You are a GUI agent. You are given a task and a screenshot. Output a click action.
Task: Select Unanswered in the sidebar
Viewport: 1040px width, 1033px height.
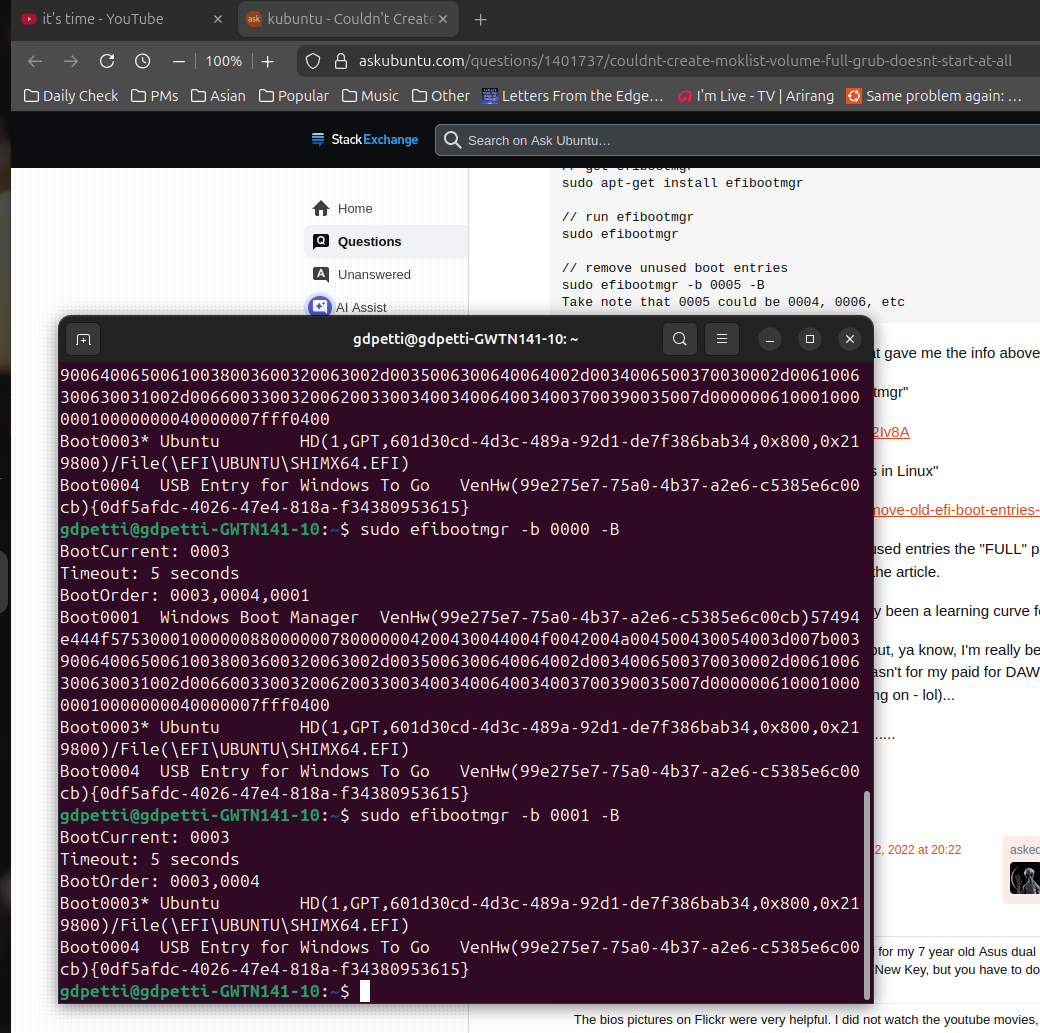coord(374,274)
